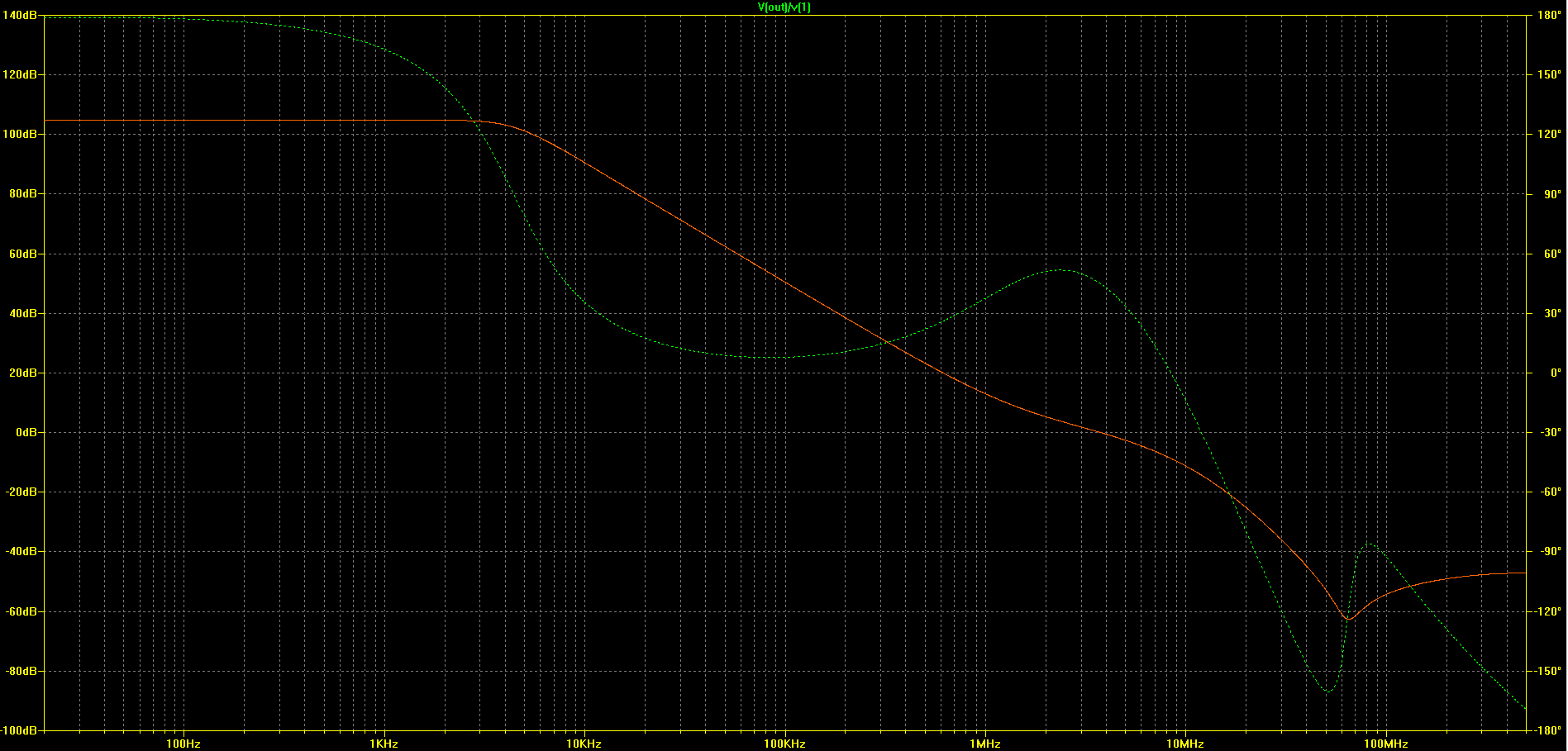
Task: Click the -60° phase axis label
Action: 1550,492
